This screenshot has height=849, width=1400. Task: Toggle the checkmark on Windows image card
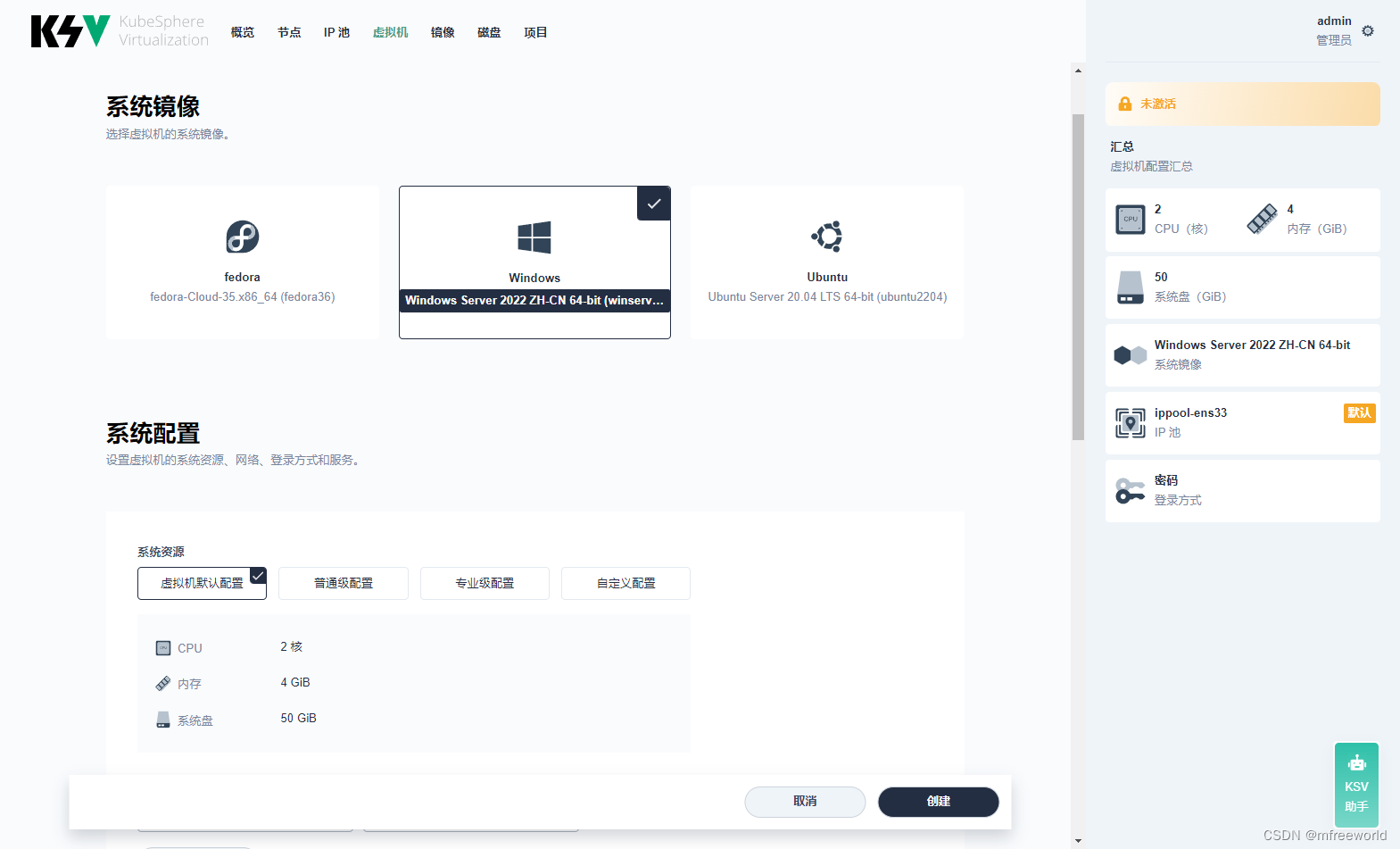[654, 204]
